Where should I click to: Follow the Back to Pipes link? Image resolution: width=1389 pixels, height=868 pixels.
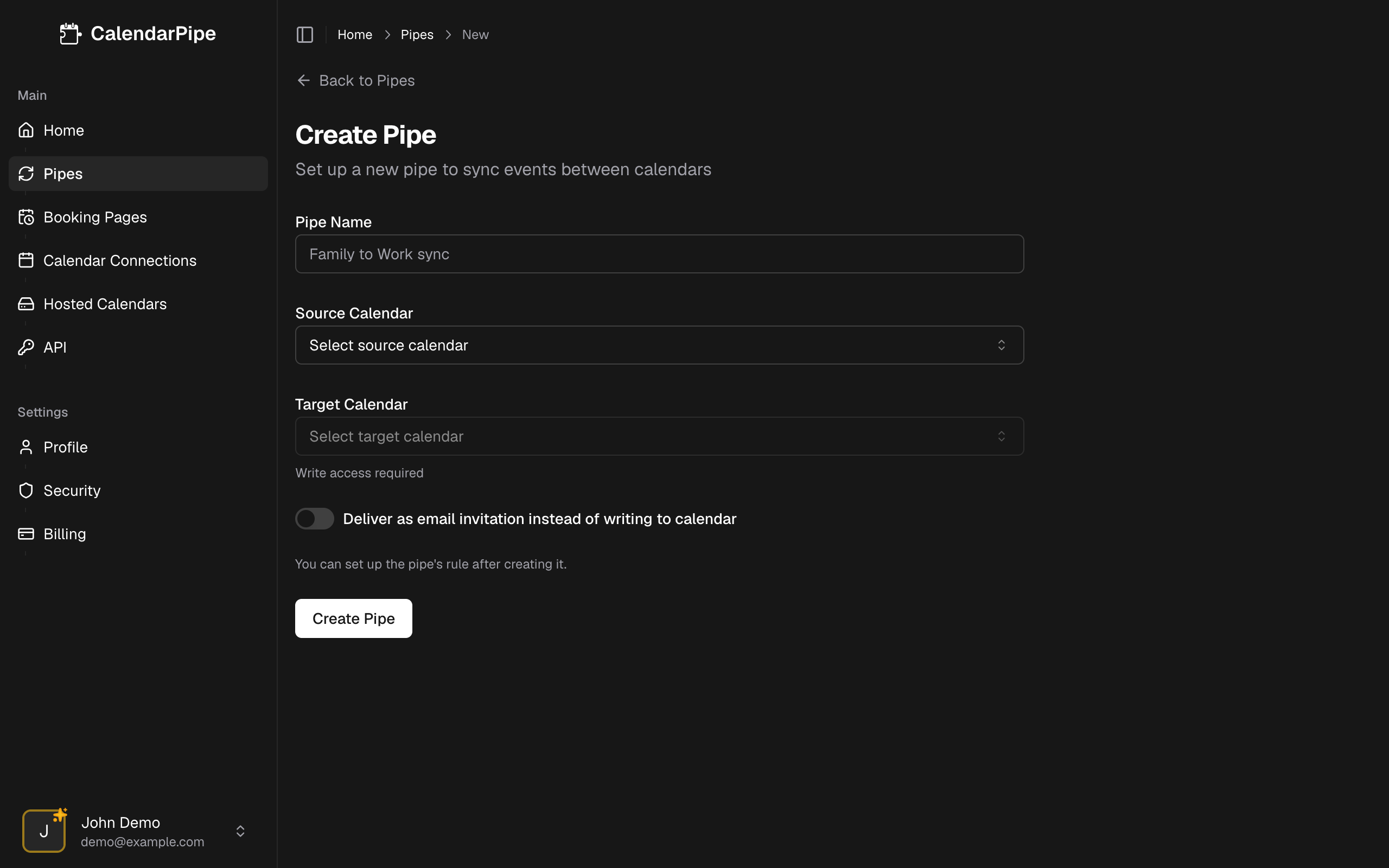[x=355, y=80]
